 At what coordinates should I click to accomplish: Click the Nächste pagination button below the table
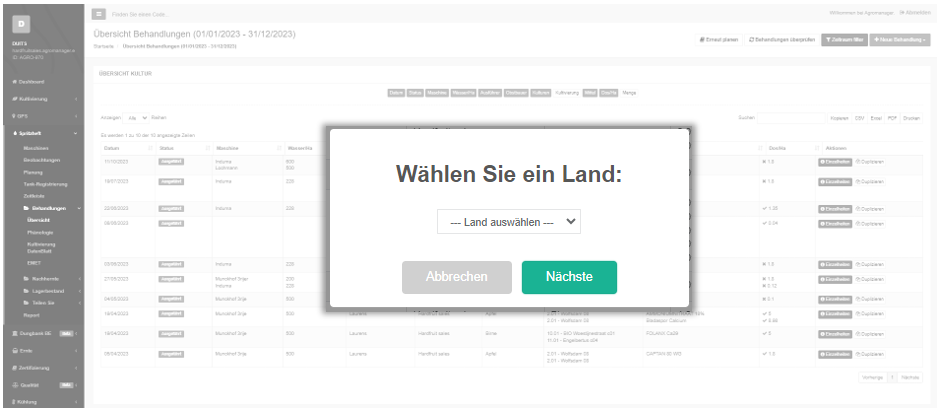pos(910,377)
